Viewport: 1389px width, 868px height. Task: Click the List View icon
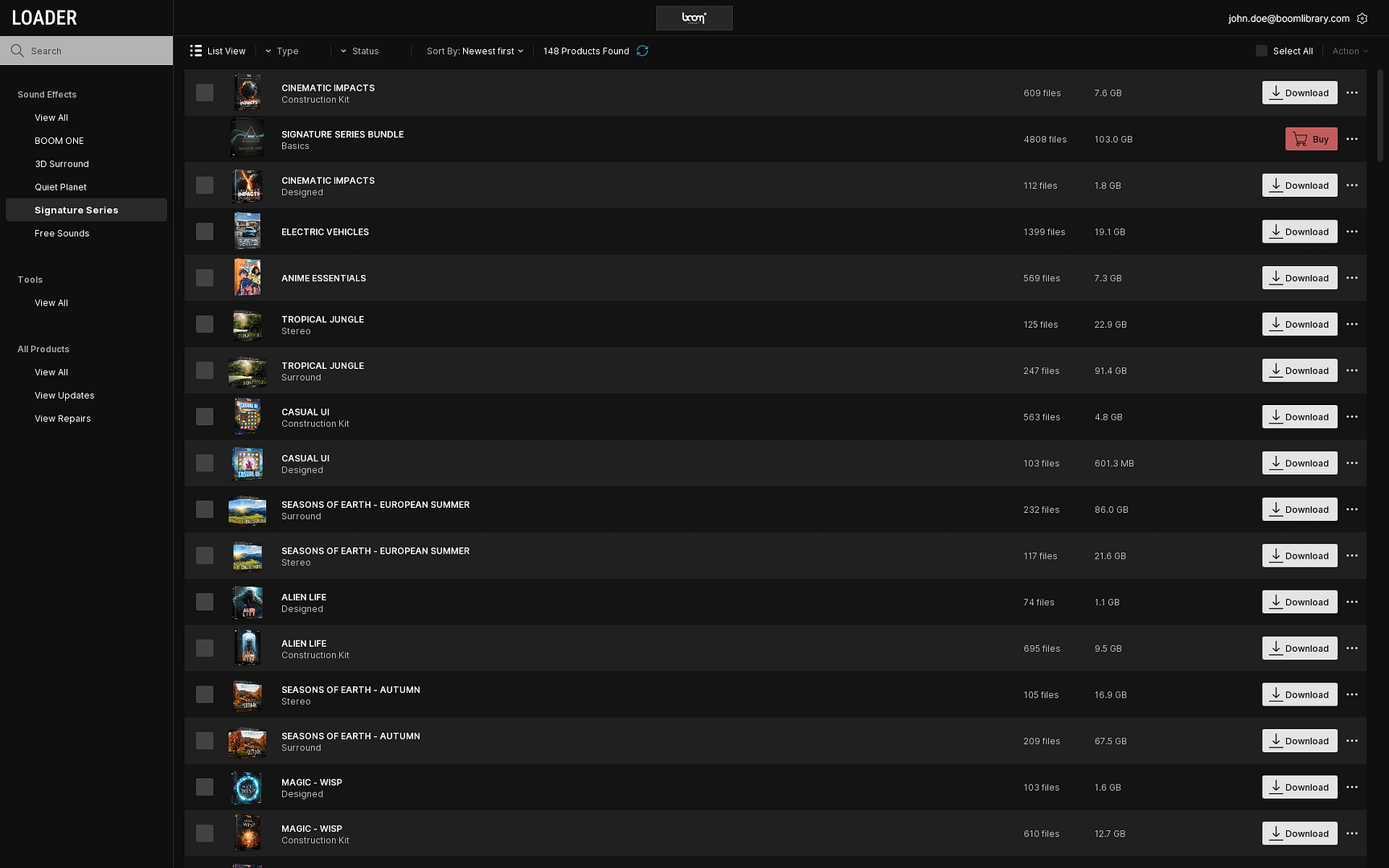[195, 51]
